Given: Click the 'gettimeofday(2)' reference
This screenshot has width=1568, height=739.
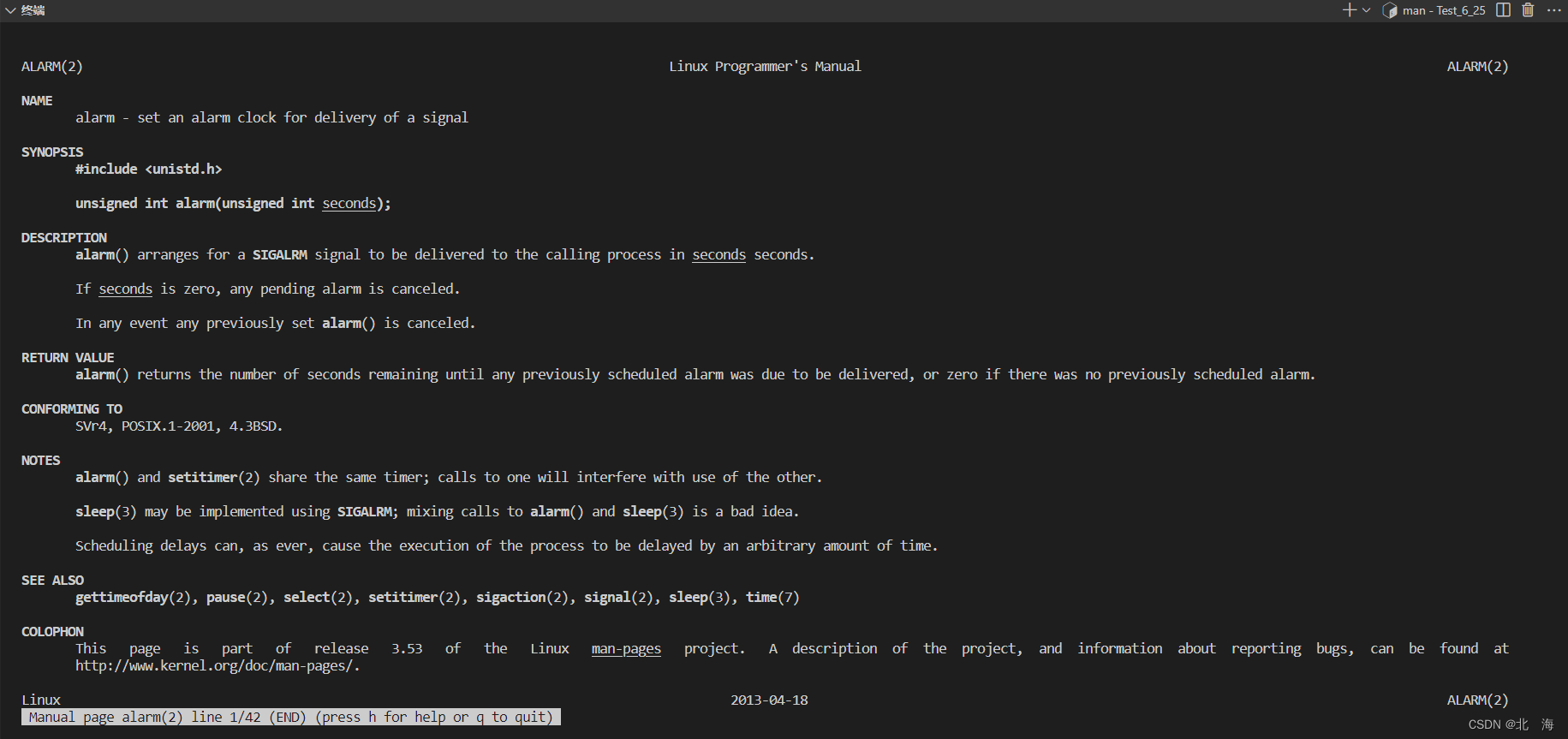Looking at the screenshot, I should click(133, 597).
